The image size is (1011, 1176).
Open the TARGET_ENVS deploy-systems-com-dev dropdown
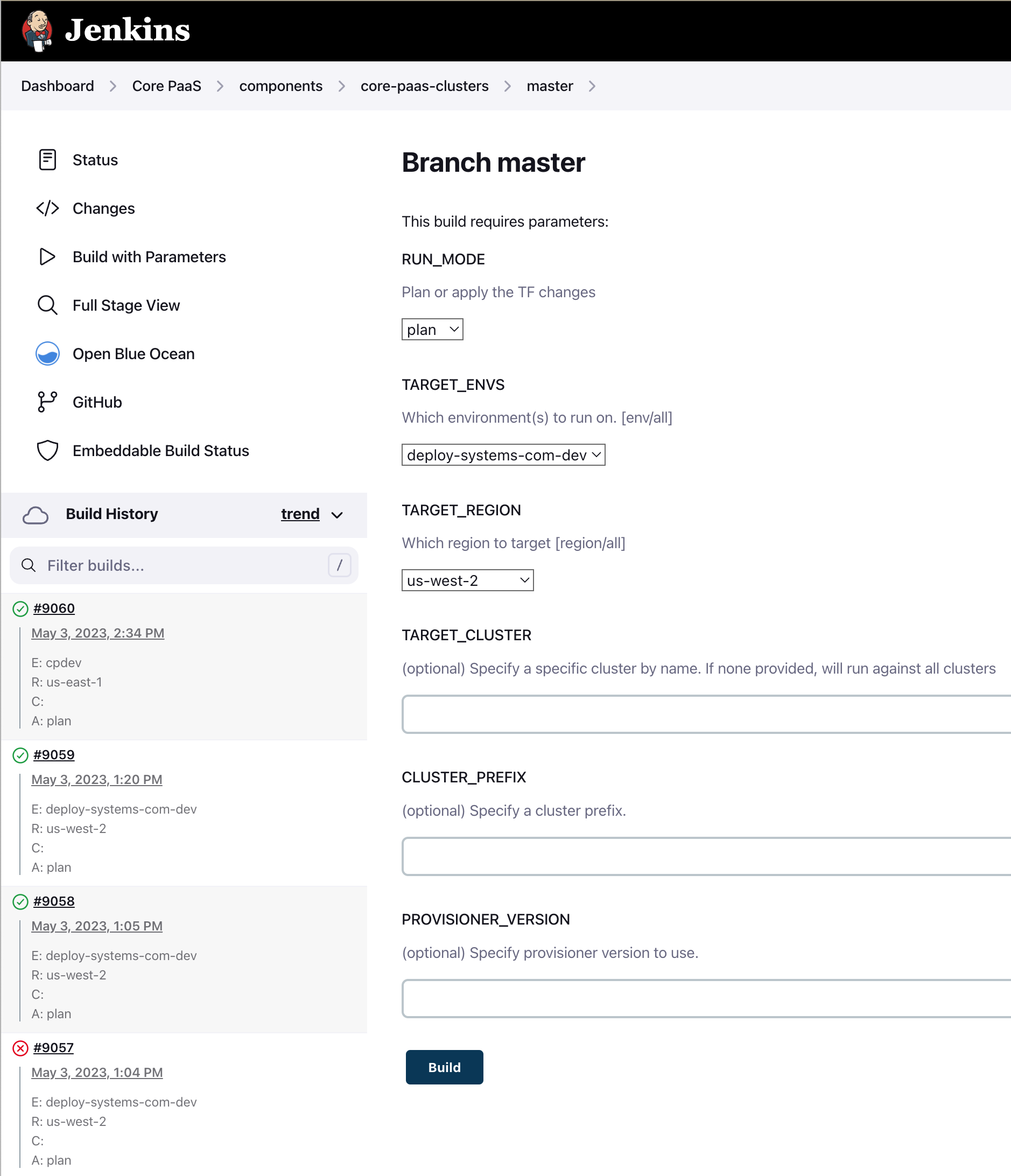coord(503,455)
